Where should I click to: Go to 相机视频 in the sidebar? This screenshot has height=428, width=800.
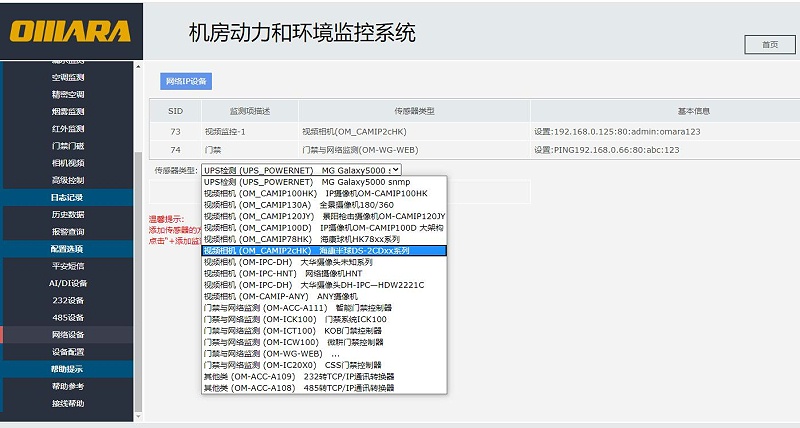[x=68, y=163]
